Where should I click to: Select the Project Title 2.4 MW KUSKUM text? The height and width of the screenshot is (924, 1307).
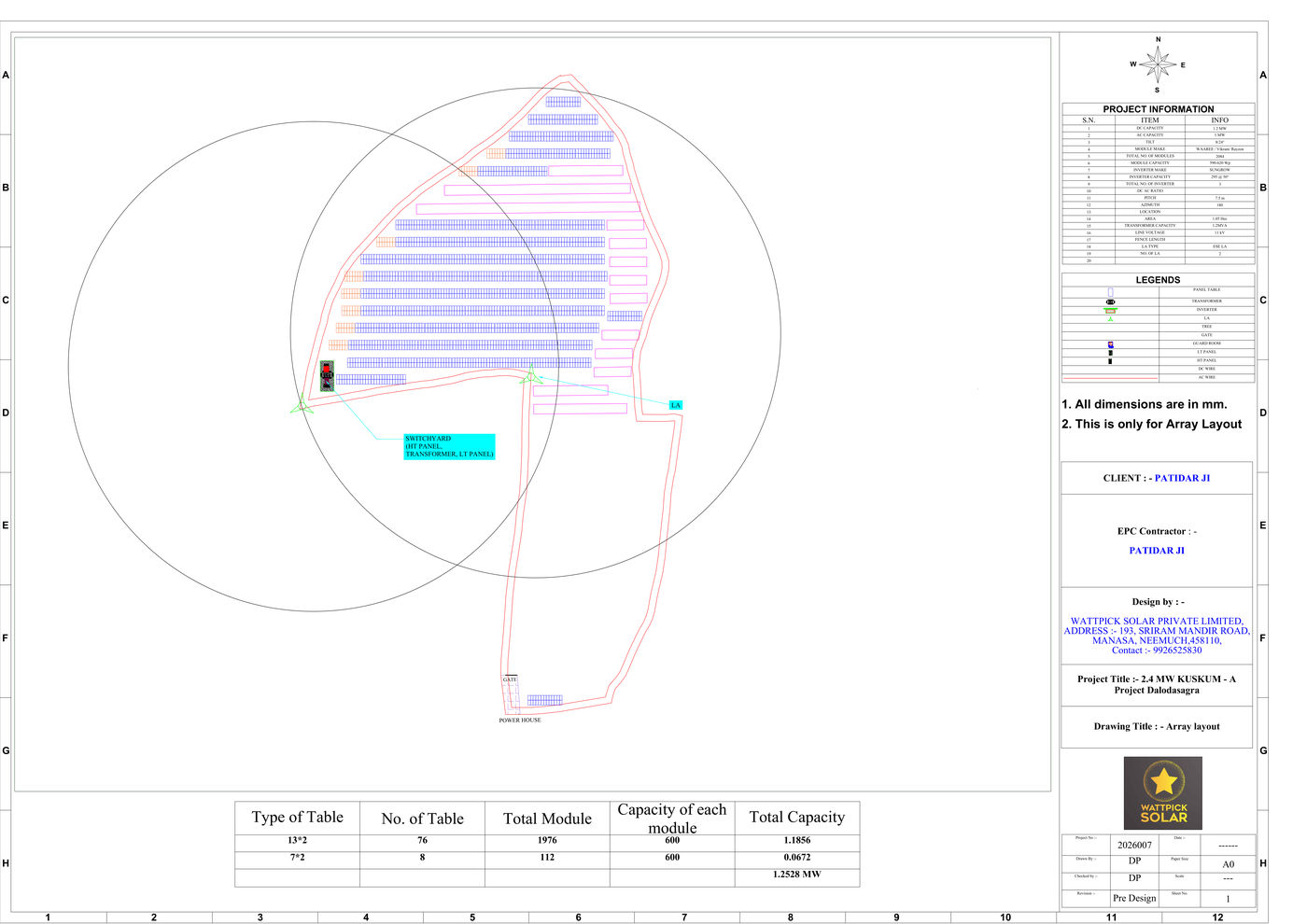click(1157, 684)
